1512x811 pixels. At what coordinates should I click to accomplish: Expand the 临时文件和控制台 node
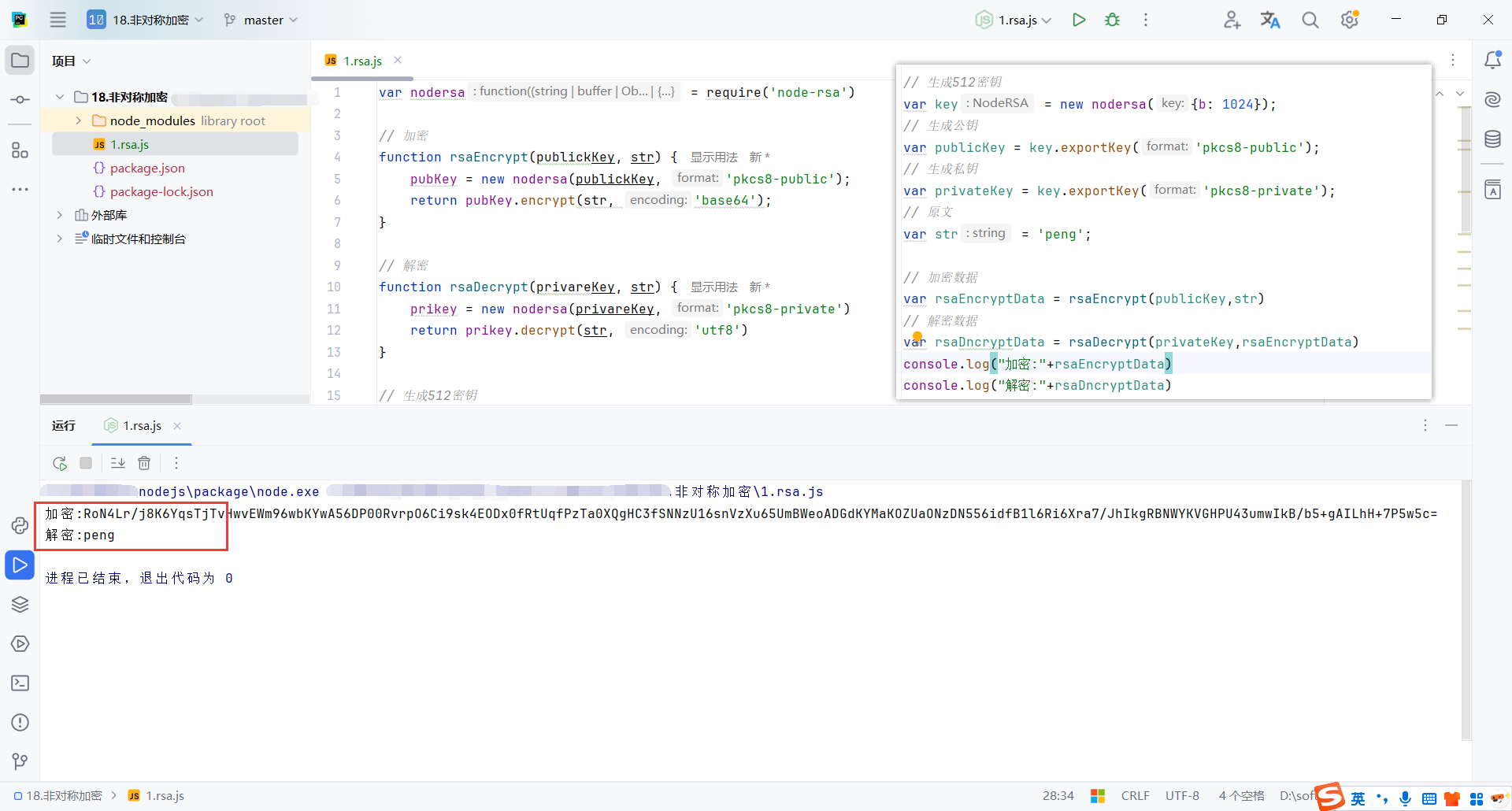point(60,239)
